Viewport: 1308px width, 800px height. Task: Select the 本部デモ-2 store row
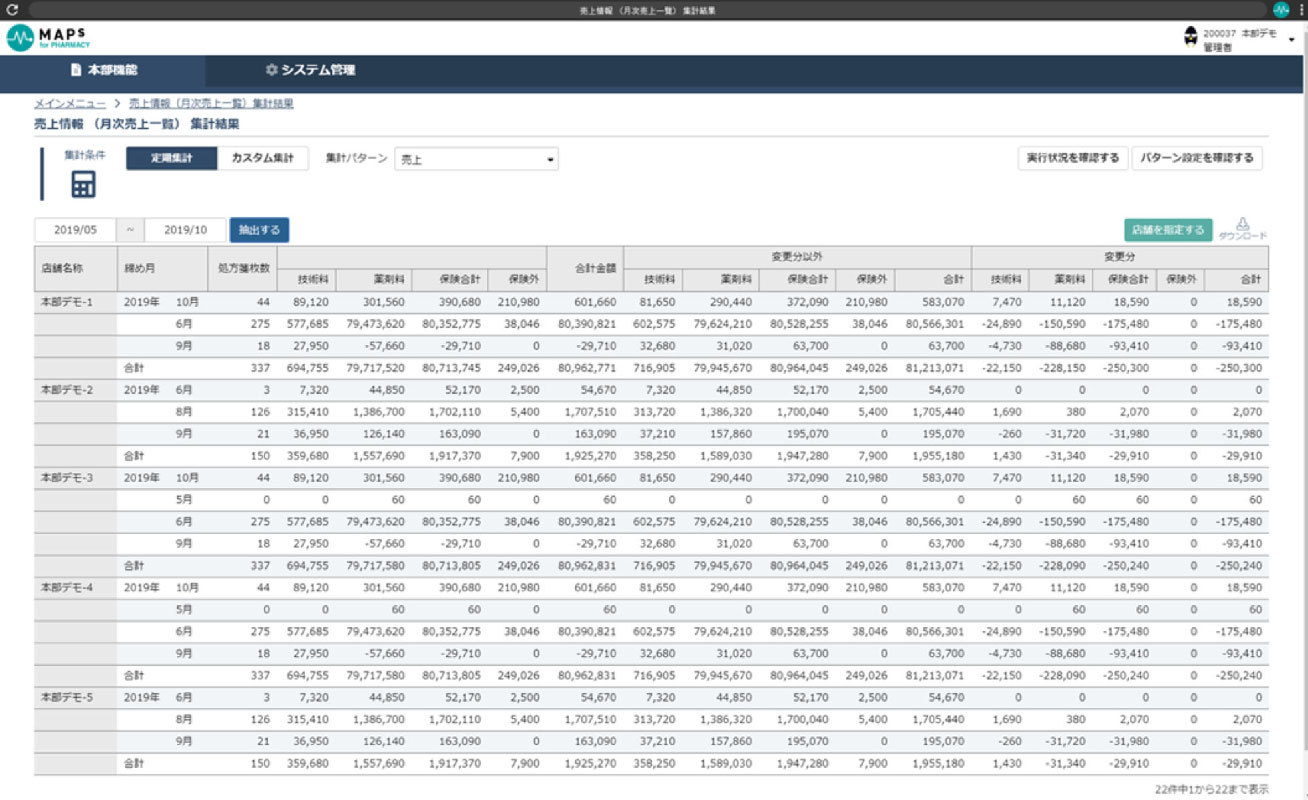click(651, 390)
